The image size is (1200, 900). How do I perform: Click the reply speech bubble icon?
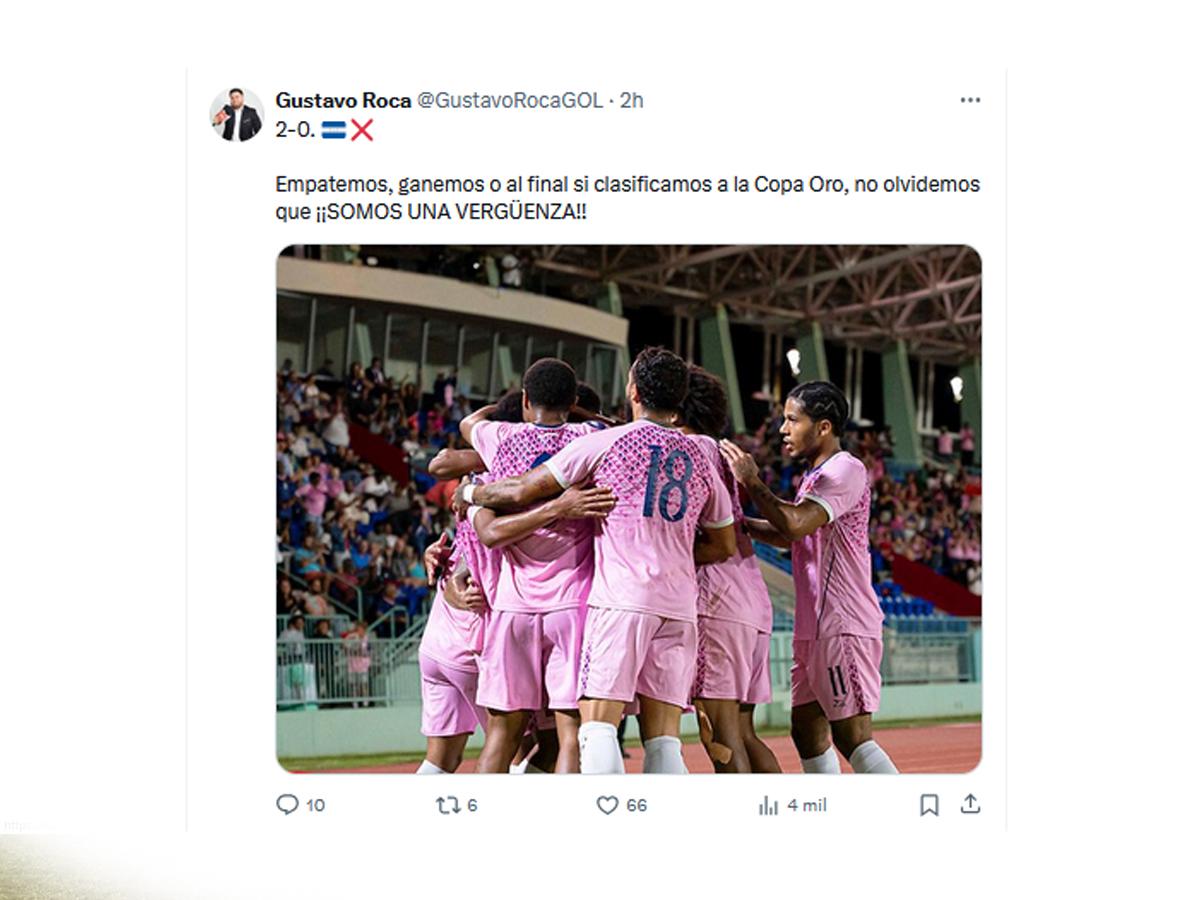[287, 804]
